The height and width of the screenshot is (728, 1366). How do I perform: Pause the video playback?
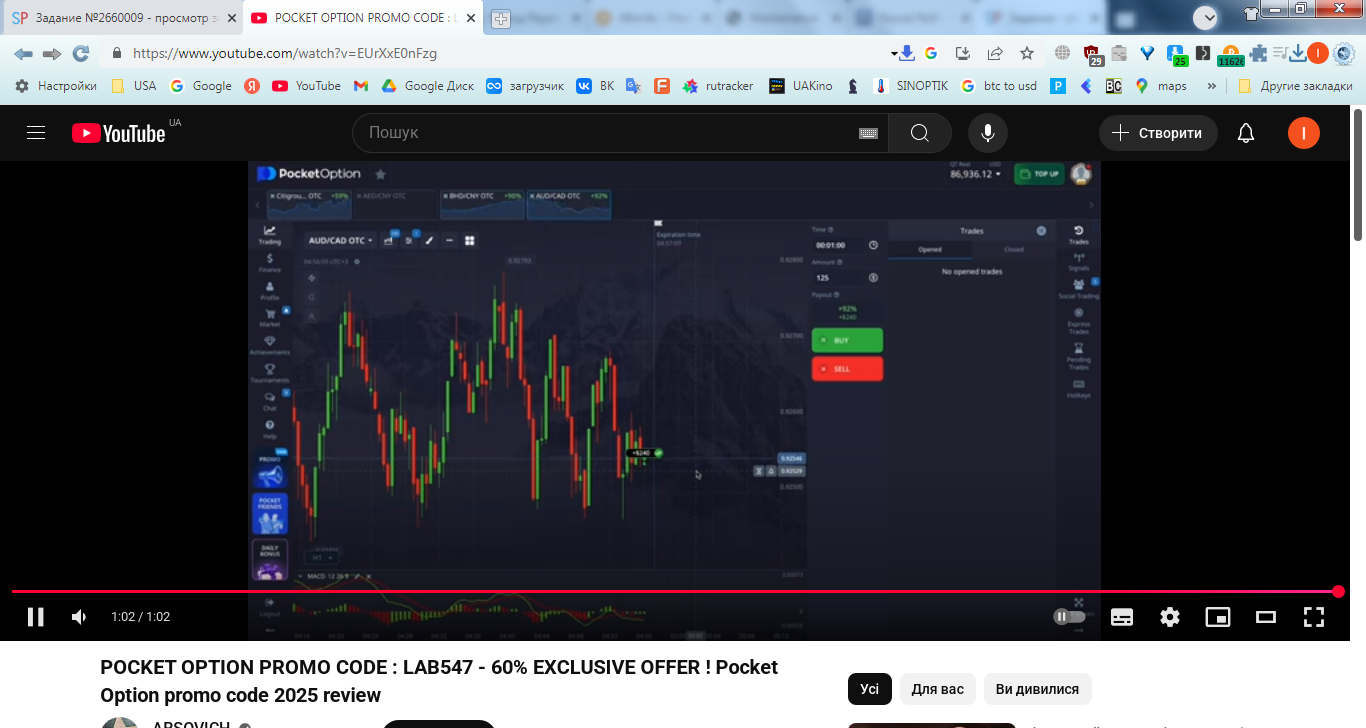click(35, 617)
